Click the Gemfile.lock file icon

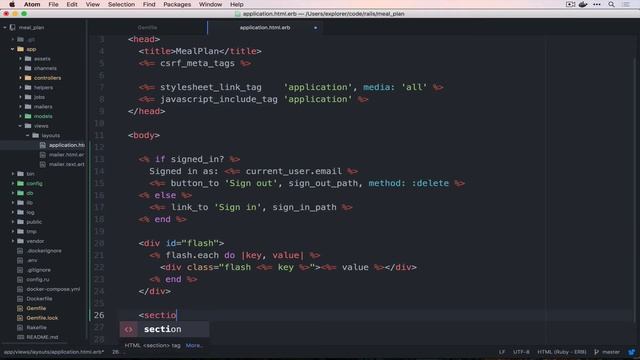[20, 318]
